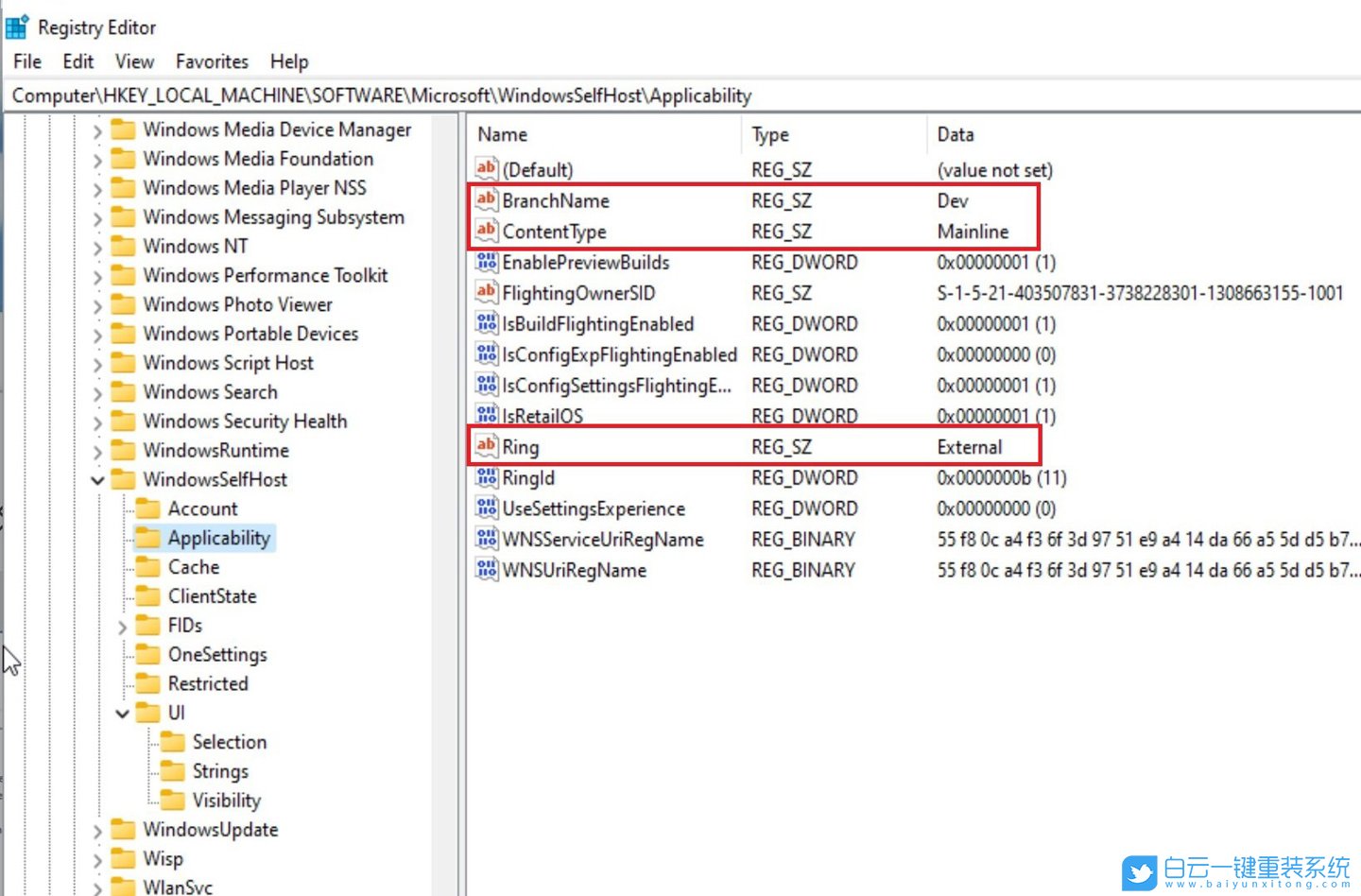Screen dimensions: 1361x896
Task: Select the ClientState key in tree
Action: (212, 596)
